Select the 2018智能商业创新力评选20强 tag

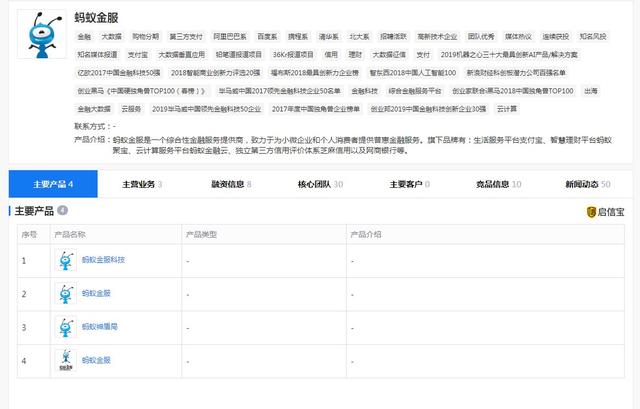(216, 73)
